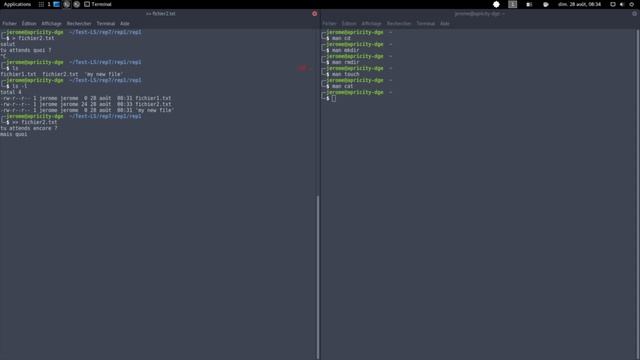640x360 pixels.
Task: Open Affichage menu in right terminal window
Action: pos(371,24)
